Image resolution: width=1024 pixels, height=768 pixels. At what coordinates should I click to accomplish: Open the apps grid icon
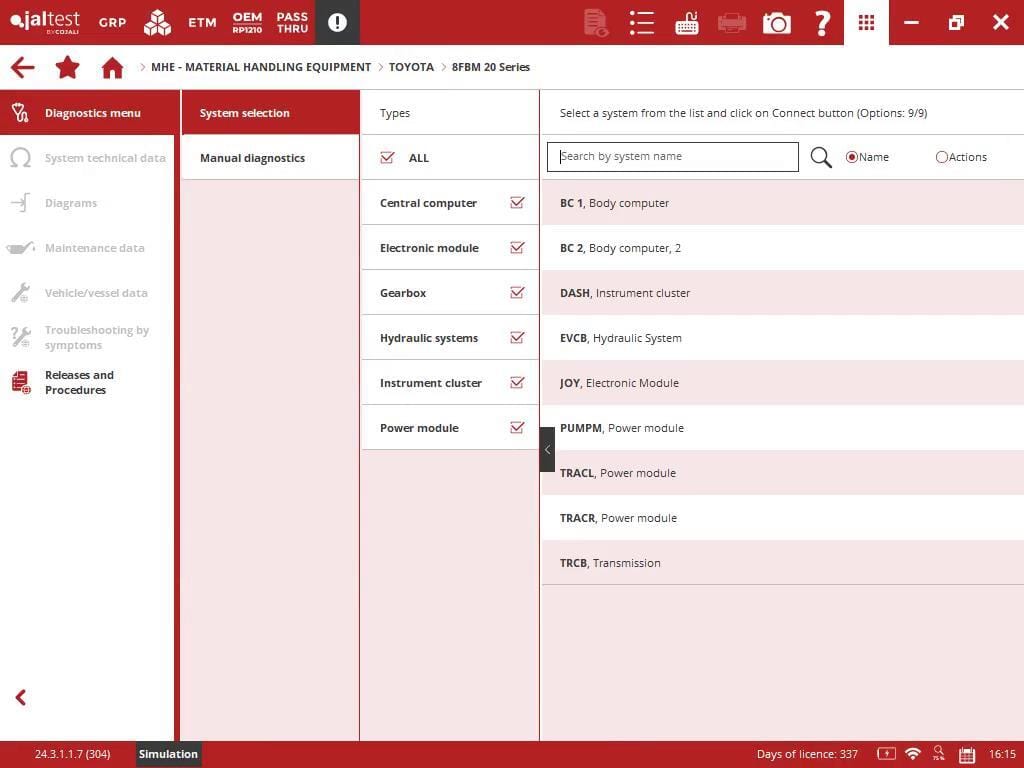tap(866, 22)
